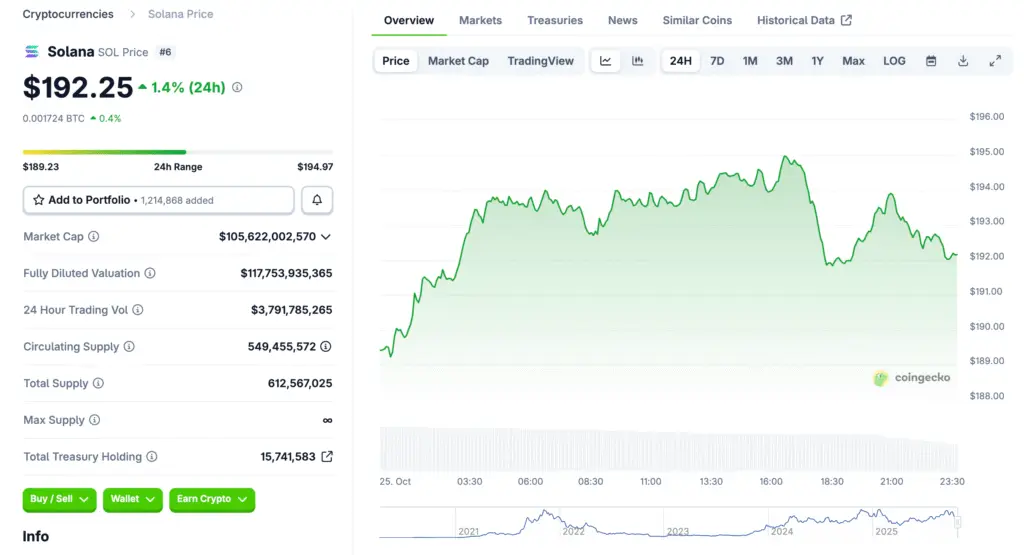Image resolution: width=1024 pixels, height=555 pixels.
Task: Open the Earn Crypto dropdown
Action: [x=211, y=499]
